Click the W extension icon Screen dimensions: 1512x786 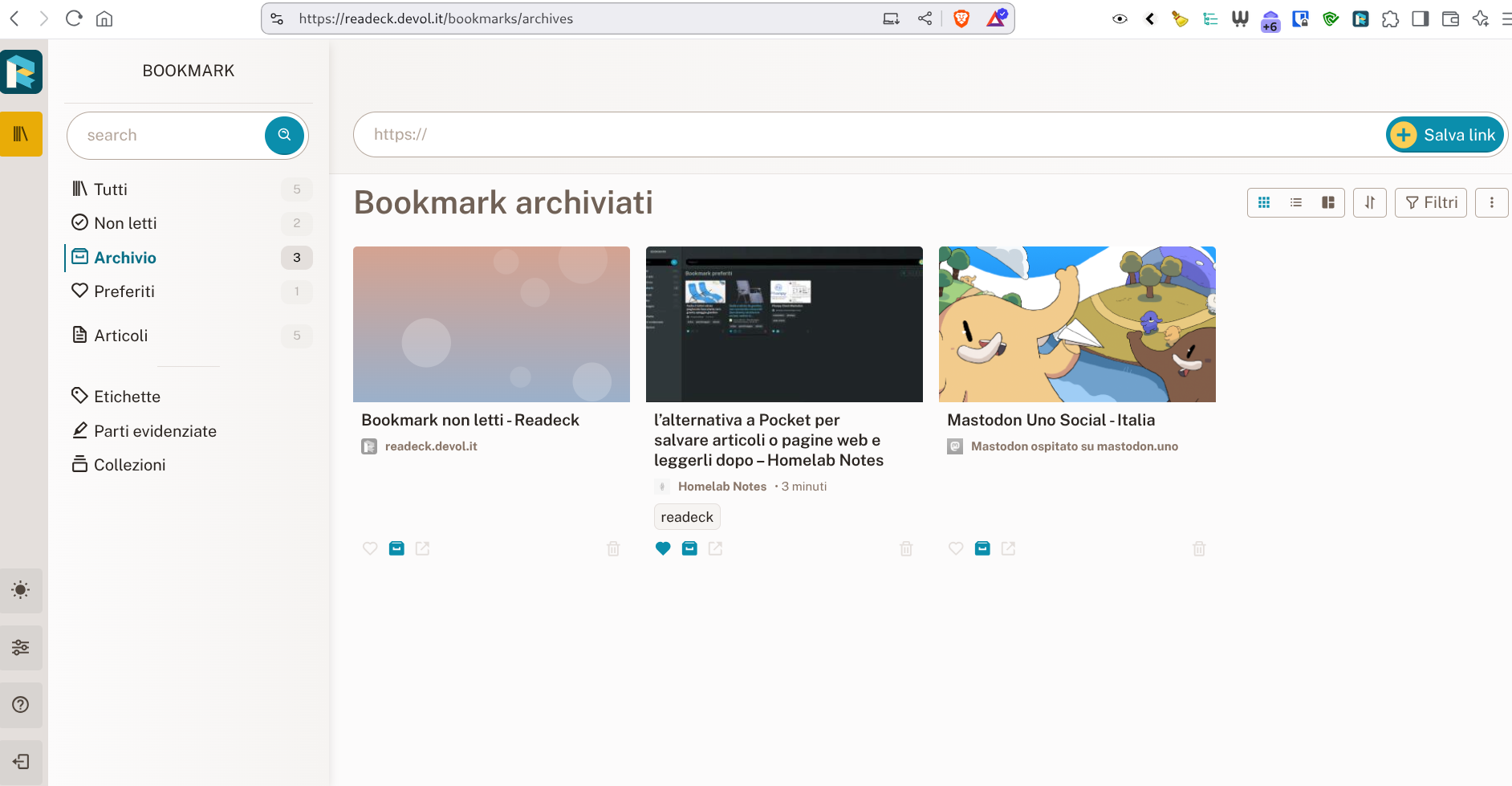click(x=1240, y=18)
